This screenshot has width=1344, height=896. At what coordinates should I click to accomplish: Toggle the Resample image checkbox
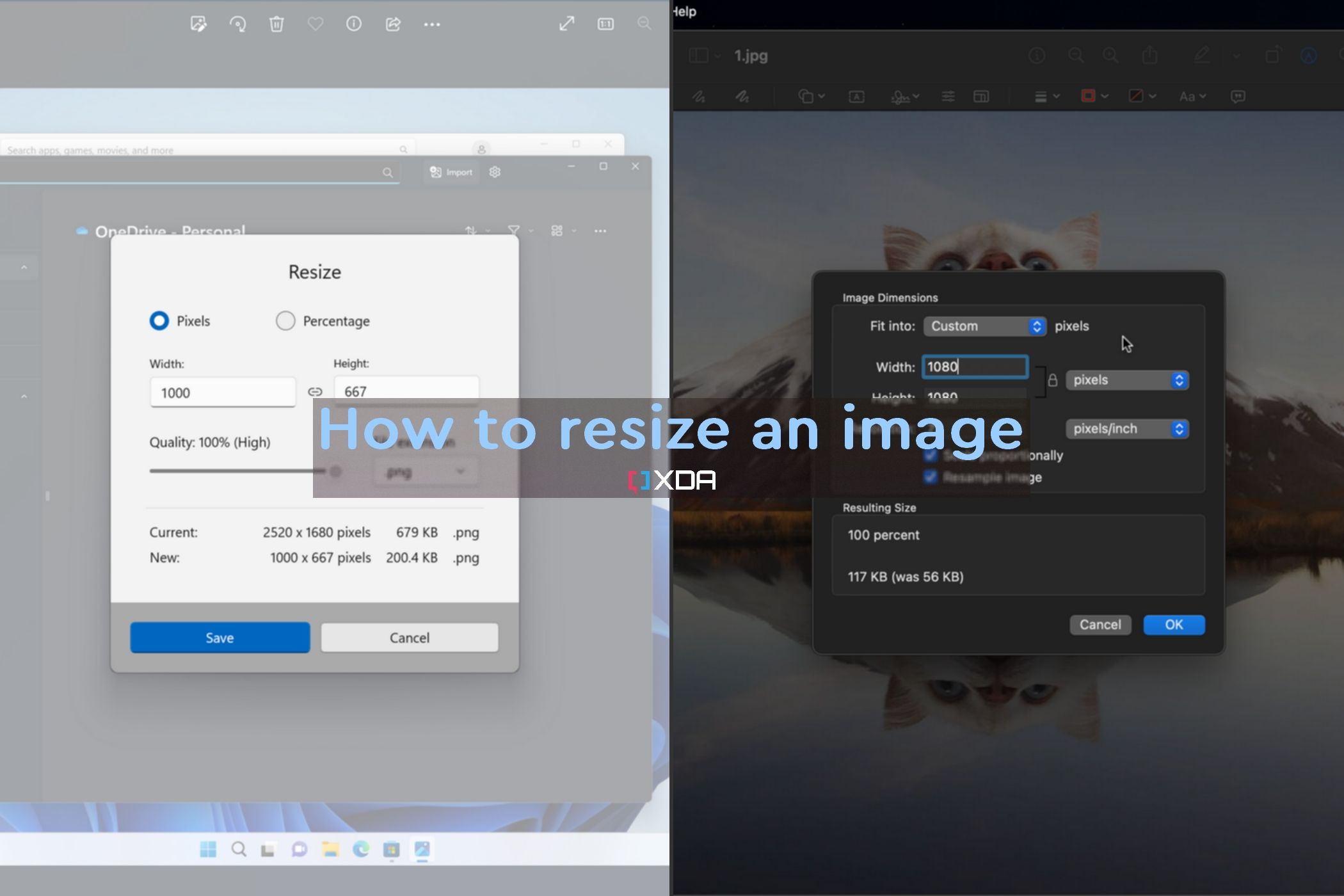[x=931, y=477]
